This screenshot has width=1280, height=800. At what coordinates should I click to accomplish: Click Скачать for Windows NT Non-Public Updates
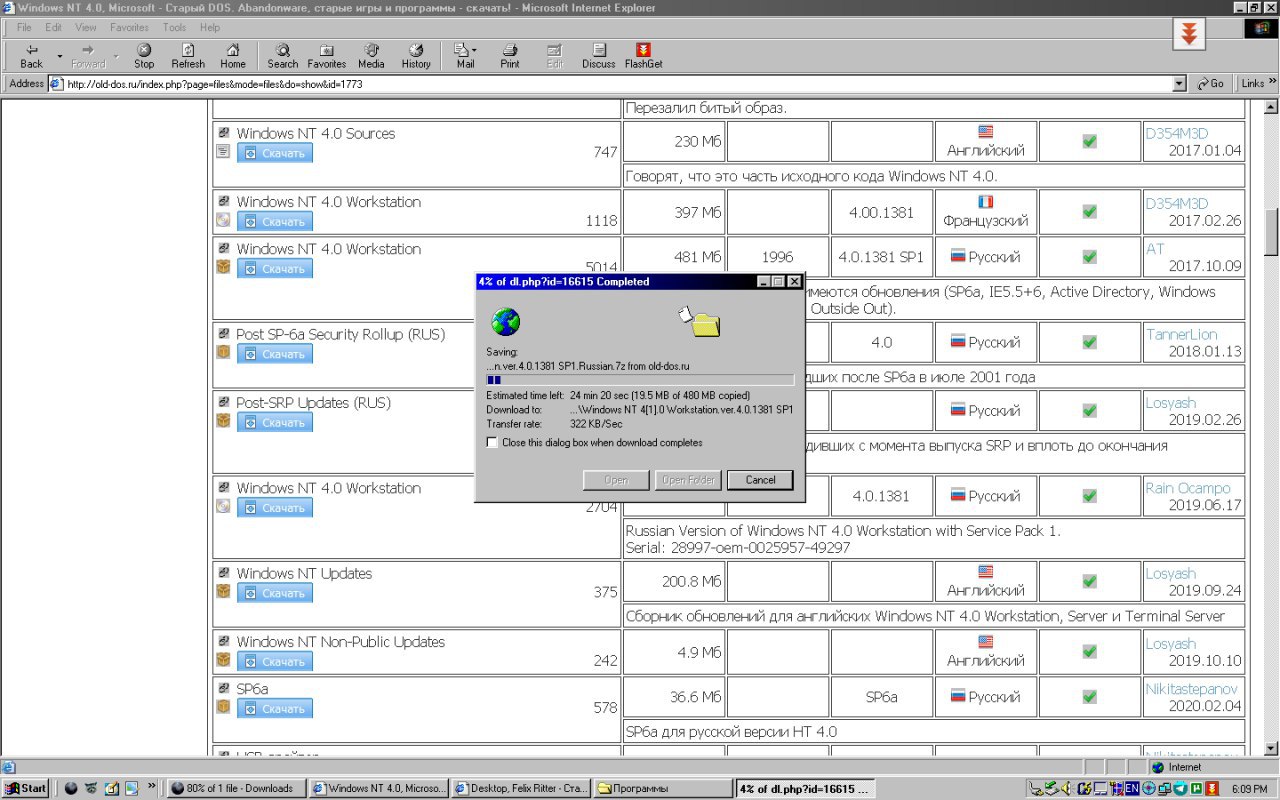[x=275, y=661]
